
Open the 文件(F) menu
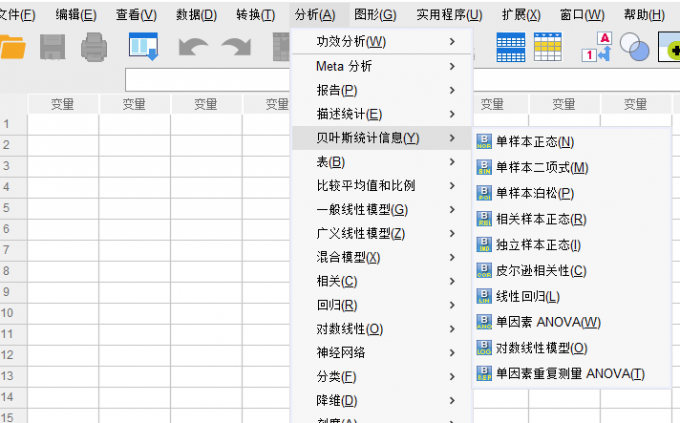[16, 15]
